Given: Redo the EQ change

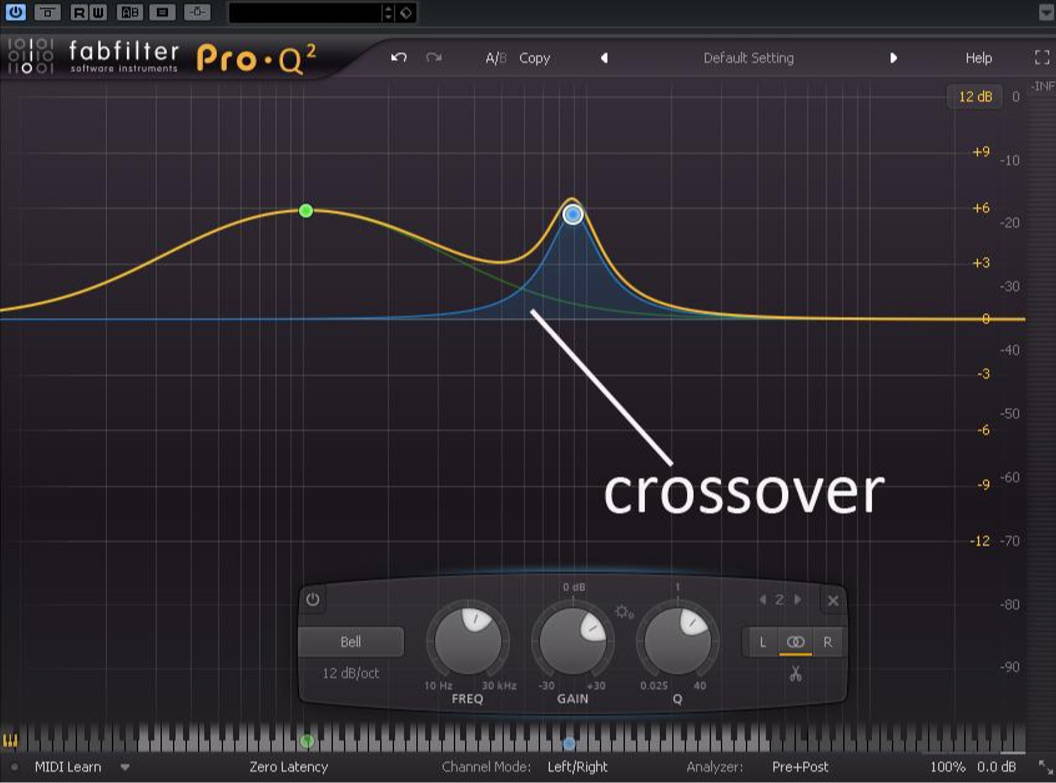Looking at the screenshot, I should pyautogui.click(x=434, y=58).
